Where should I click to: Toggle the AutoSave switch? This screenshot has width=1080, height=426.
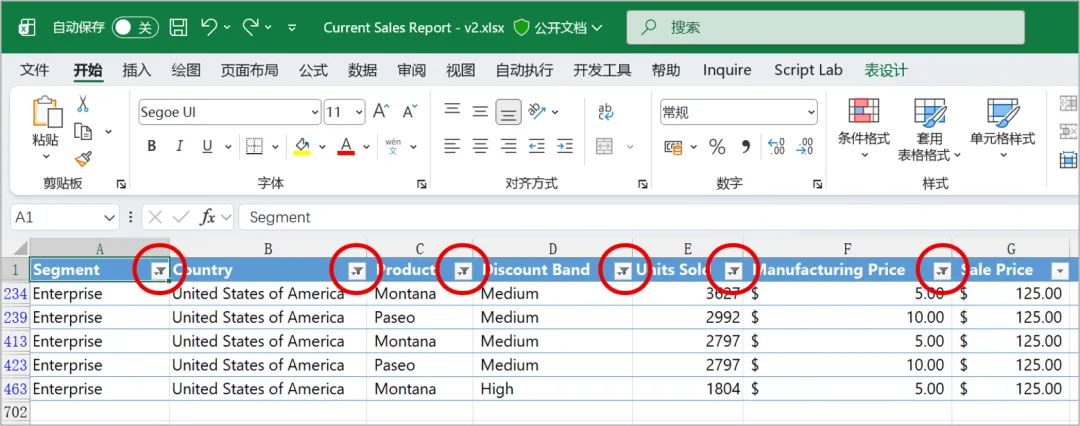click(x=136, y=28)
